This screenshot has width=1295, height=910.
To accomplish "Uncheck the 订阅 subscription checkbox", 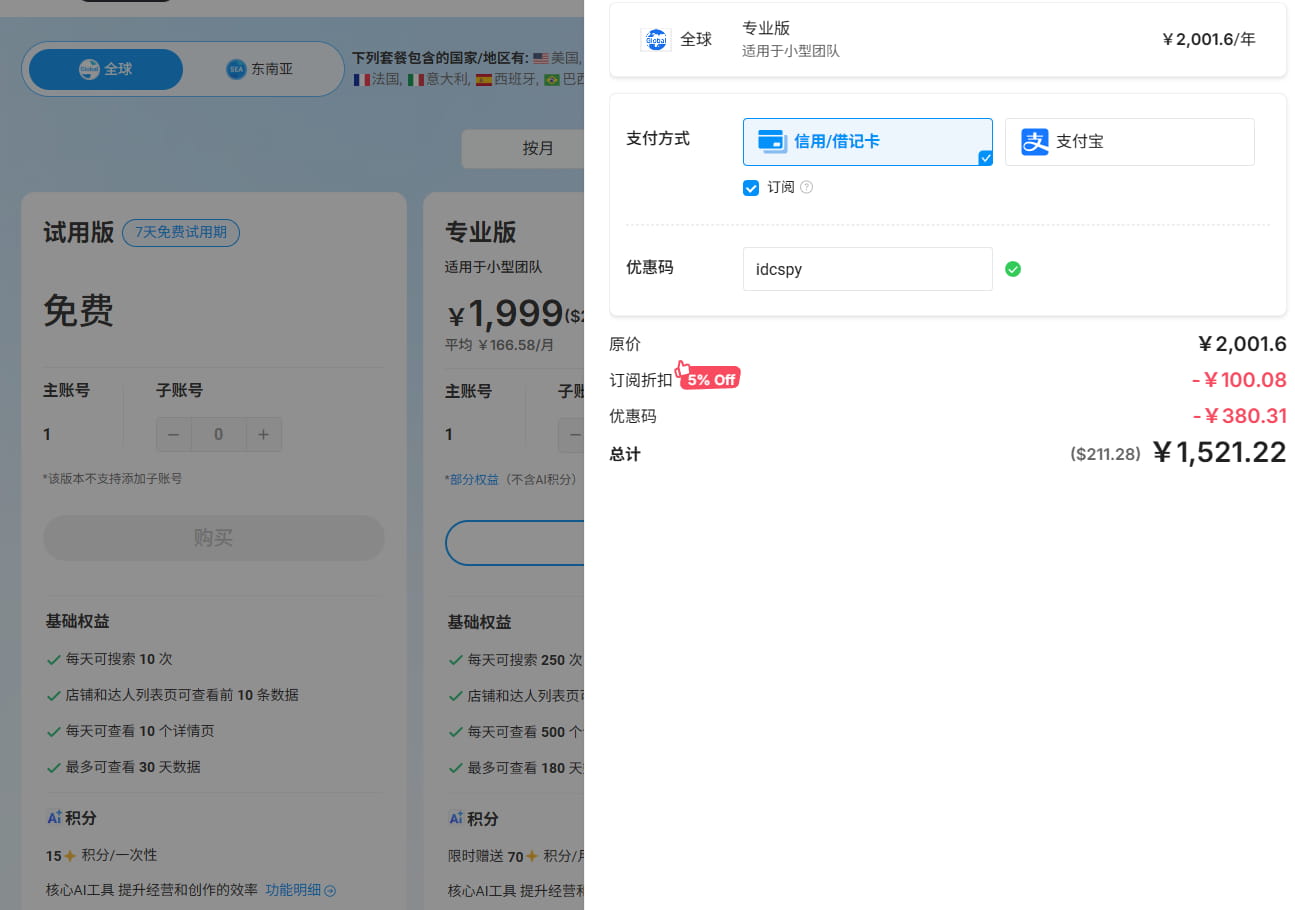I will point(750,187).
